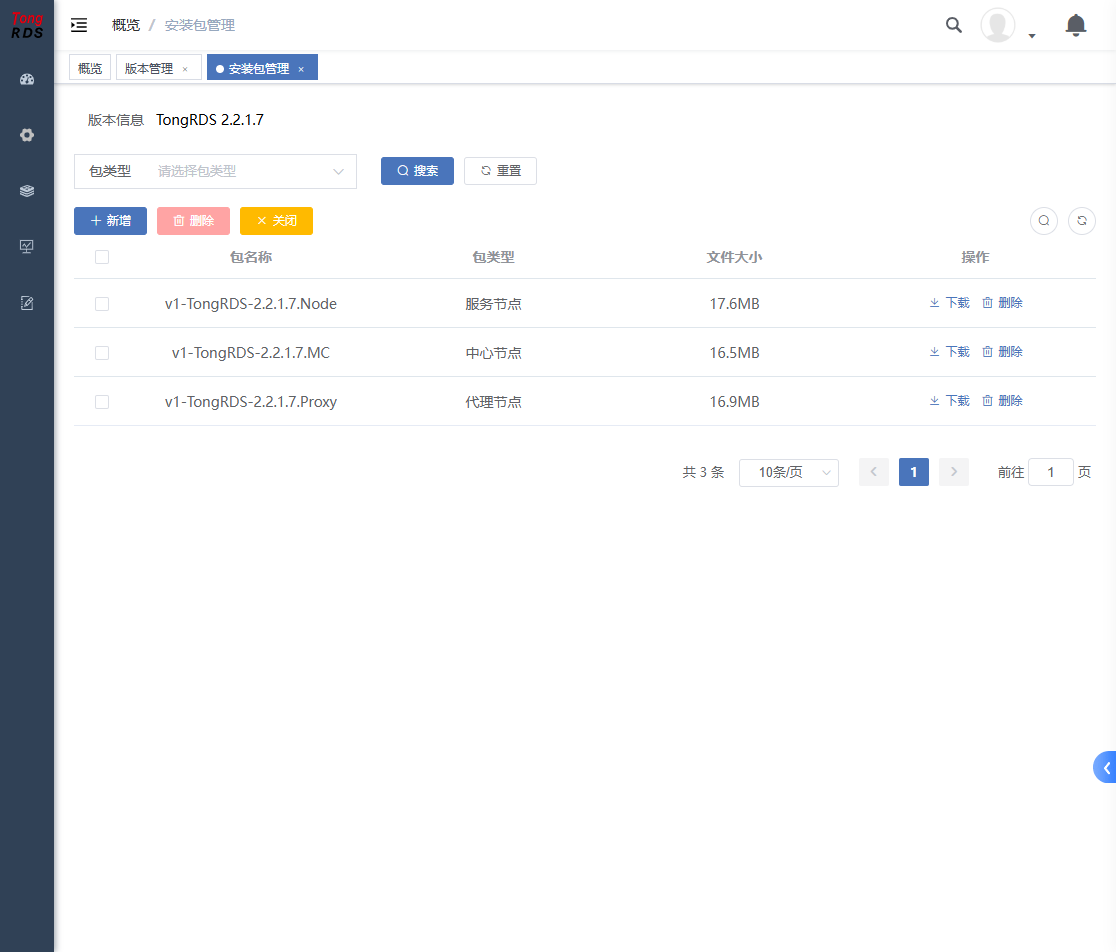The image size is (1116, 952).
Task: Download v1-TongRDS-2.2.1.7.Node package
Action: tap(949, 303)
